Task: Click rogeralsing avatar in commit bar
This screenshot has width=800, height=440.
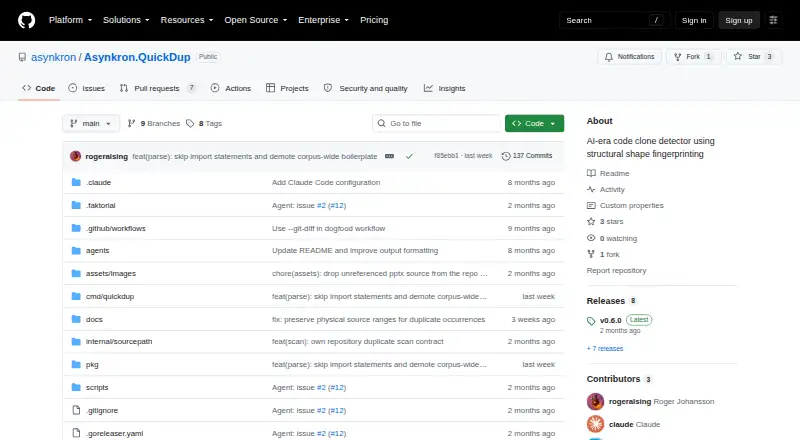Action: point(76,156)
